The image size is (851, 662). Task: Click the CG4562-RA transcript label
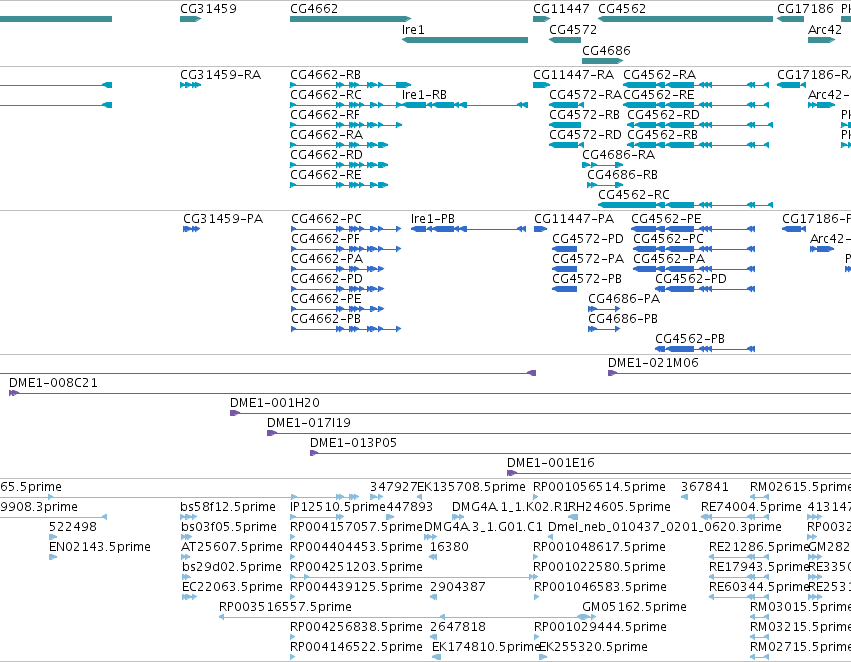[x=659, y=75]
